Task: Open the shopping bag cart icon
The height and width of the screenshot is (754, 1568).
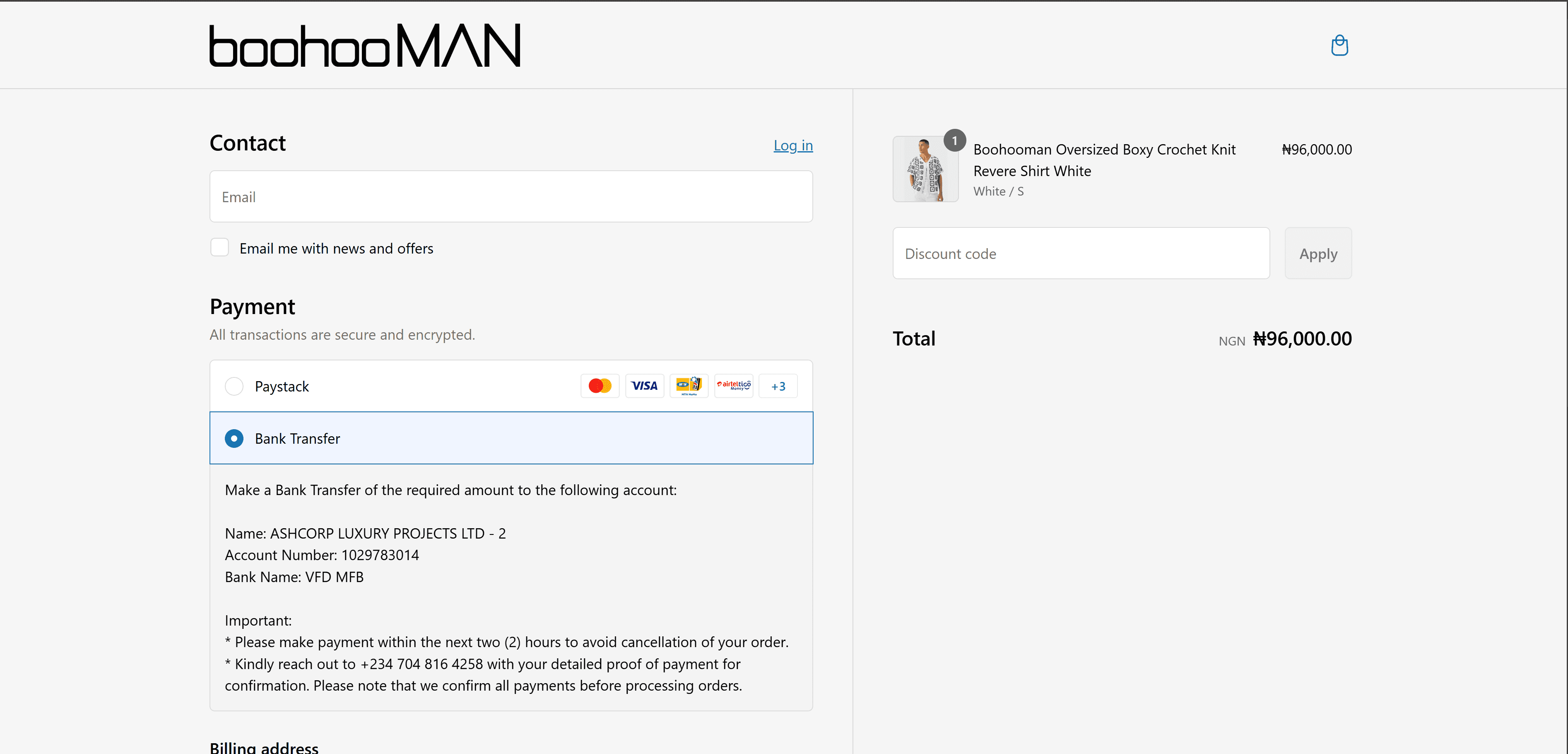Action: [x=1339, y=46]
